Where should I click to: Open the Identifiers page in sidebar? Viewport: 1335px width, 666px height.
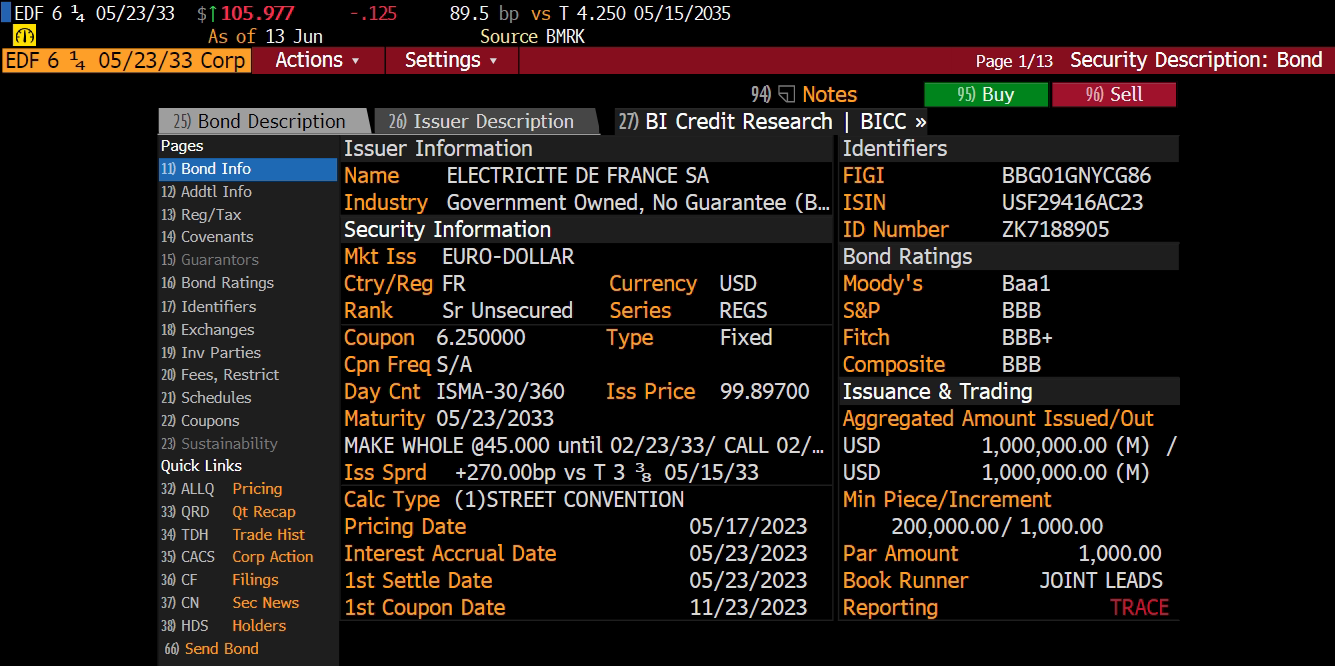208,307
